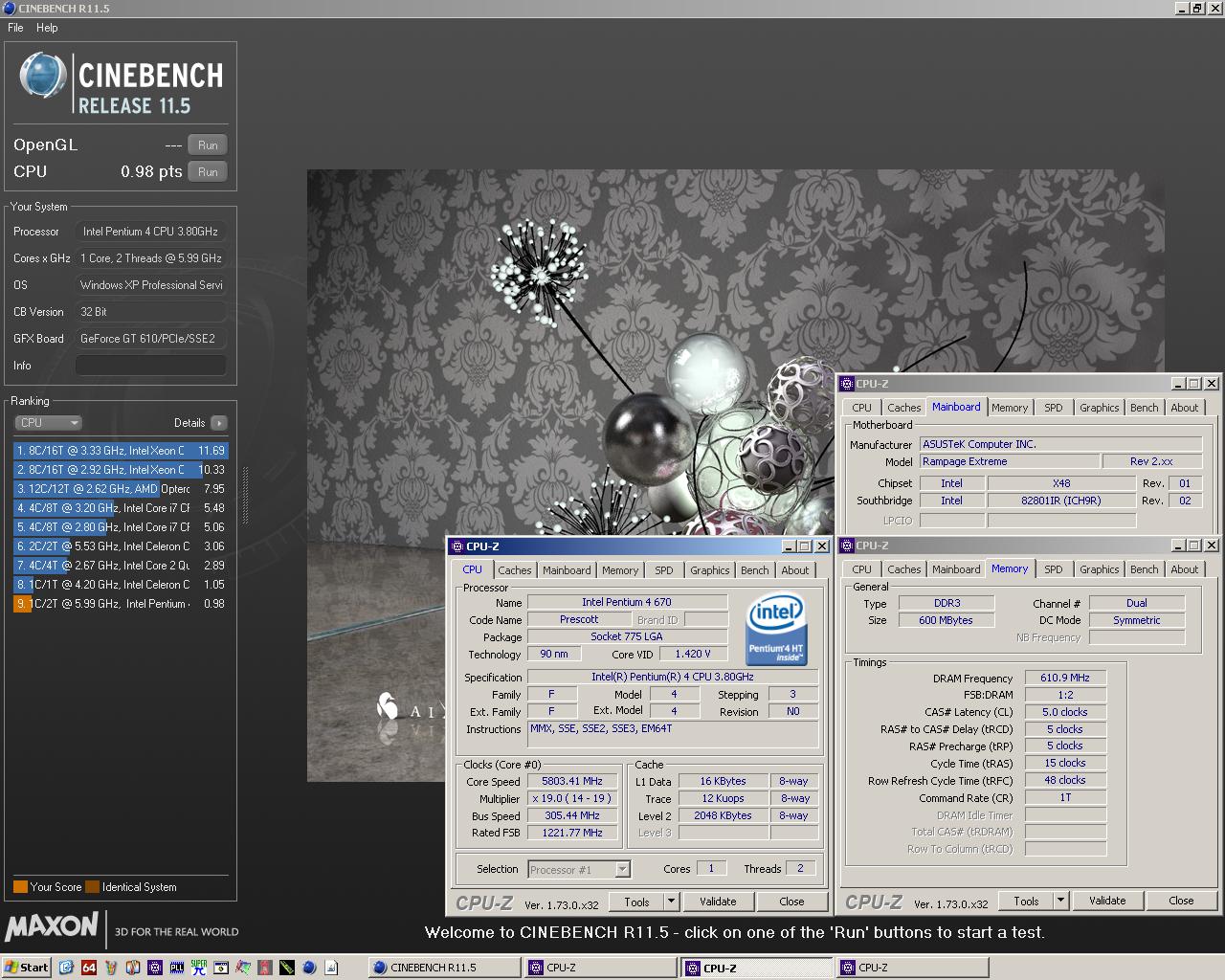This screenshot has width=1225, height=980.
Task: Open the Cinebench sphere quick launch icon
Action: pyautogui.click(x=309, y=968)
